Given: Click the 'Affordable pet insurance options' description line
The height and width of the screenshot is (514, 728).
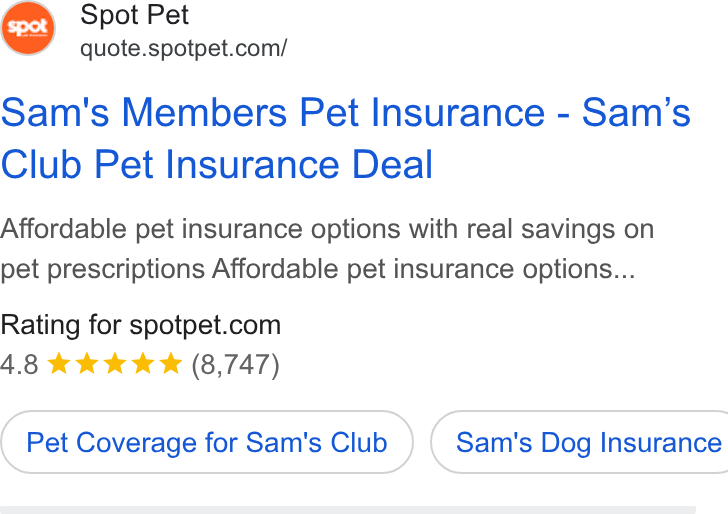Looking at the screenshot, I should [x=327, y=229].
